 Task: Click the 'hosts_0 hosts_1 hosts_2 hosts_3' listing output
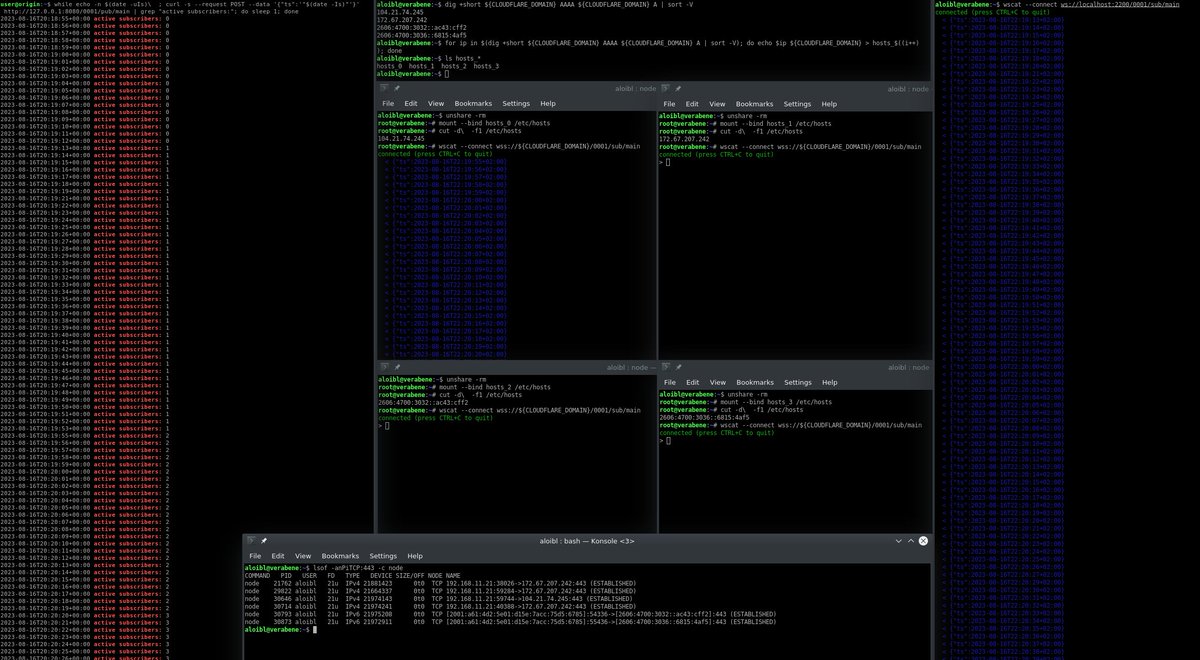[437, 66]
